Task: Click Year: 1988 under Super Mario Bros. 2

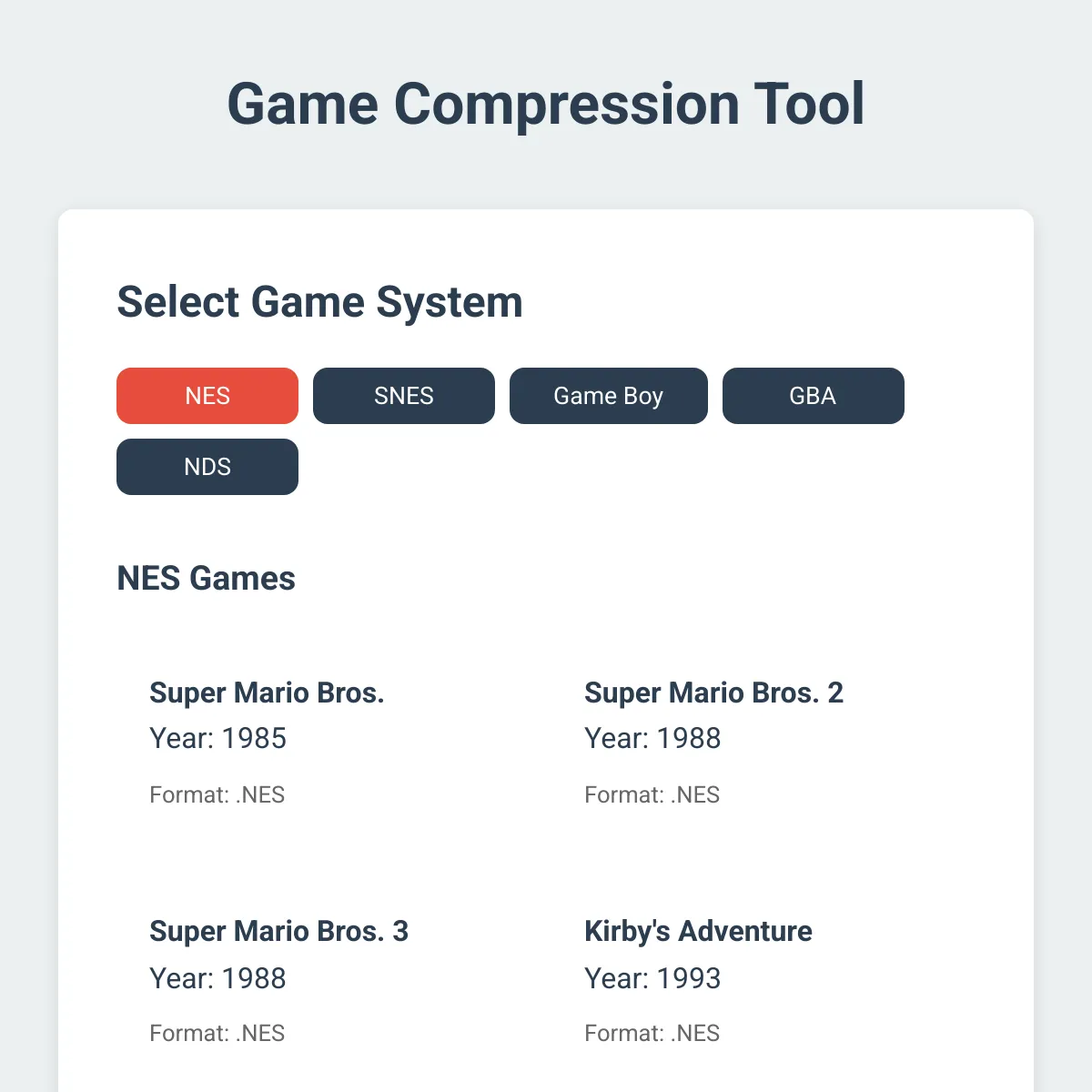Action: [652, 738]
